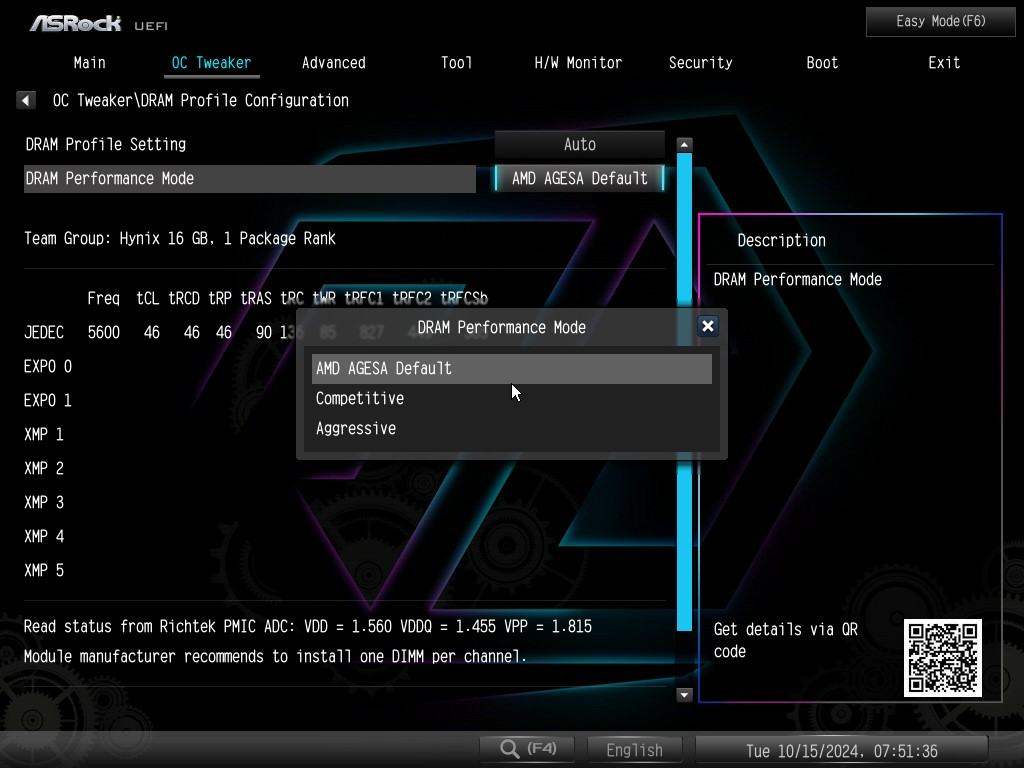Click the XMP 5 profile row

pyautogui.click(x=44, y=570)
